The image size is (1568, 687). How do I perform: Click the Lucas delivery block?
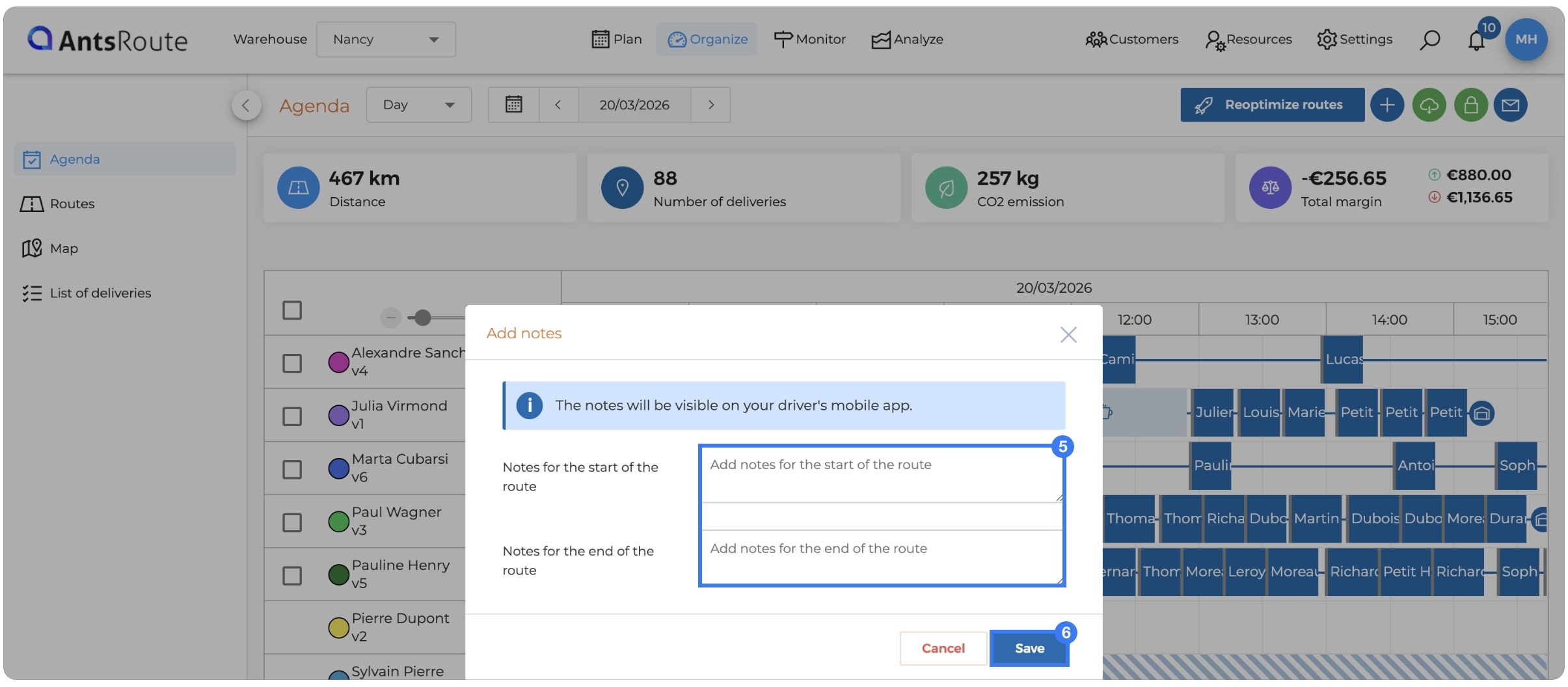point(1342,359)
